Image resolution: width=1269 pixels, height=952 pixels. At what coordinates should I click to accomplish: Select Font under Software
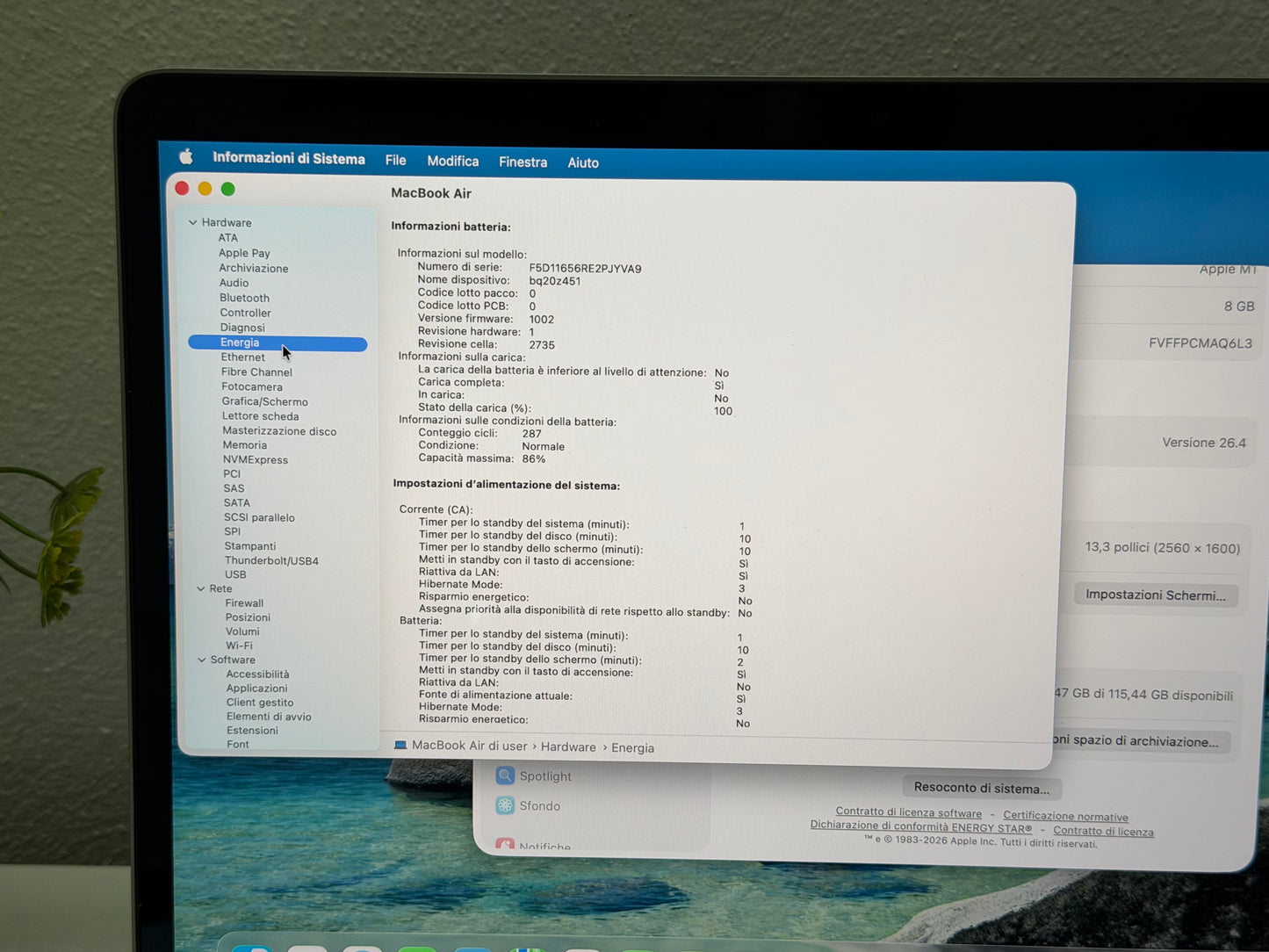238,745
